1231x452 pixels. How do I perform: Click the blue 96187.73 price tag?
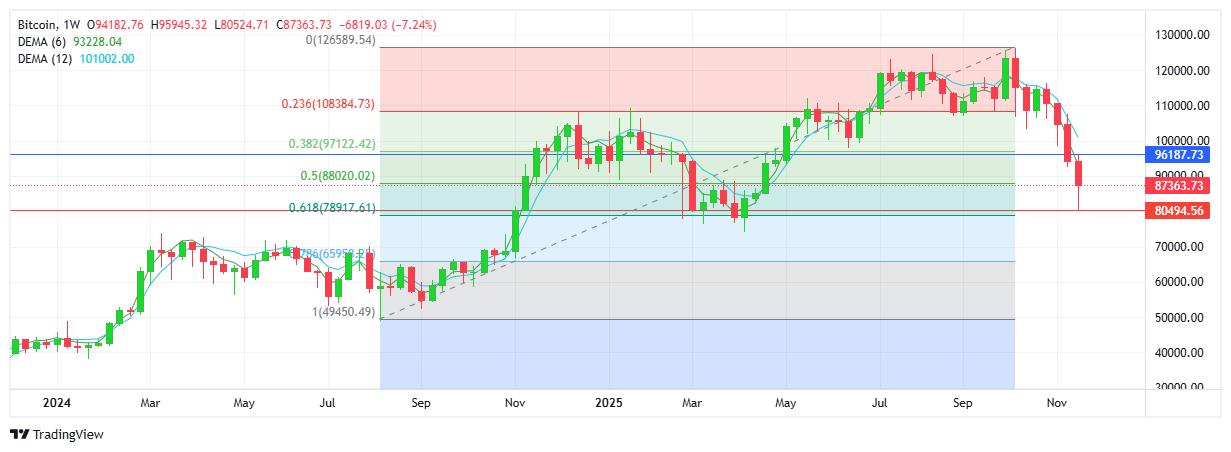(x=1180, y=155)
